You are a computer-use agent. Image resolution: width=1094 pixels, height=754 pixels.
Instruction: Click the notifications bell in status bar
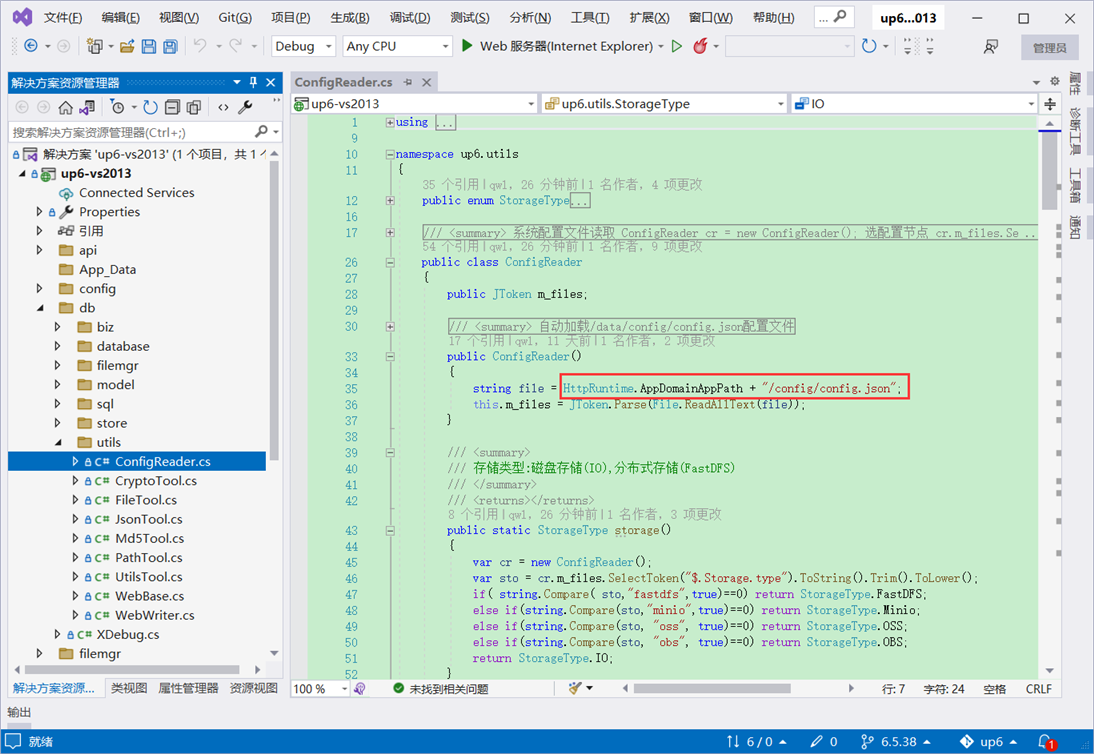tap(1045, 741)
